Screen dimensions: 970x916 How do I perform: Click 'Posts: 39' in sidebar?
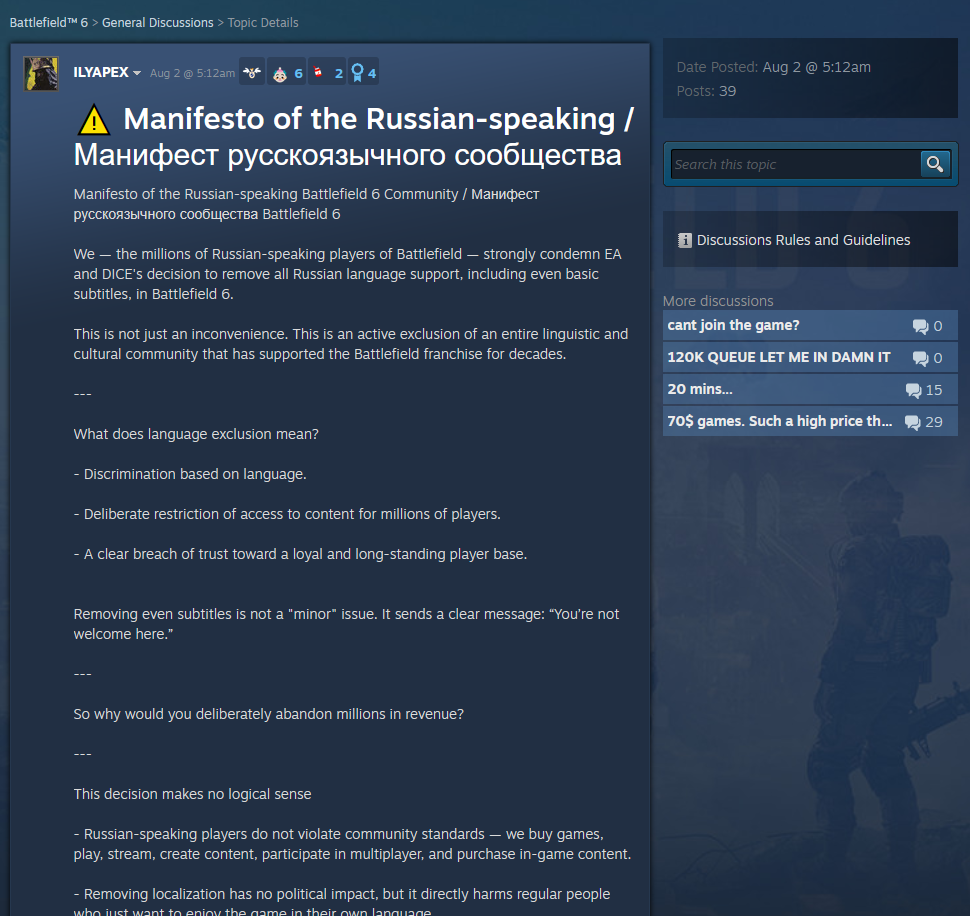point(706,91)
